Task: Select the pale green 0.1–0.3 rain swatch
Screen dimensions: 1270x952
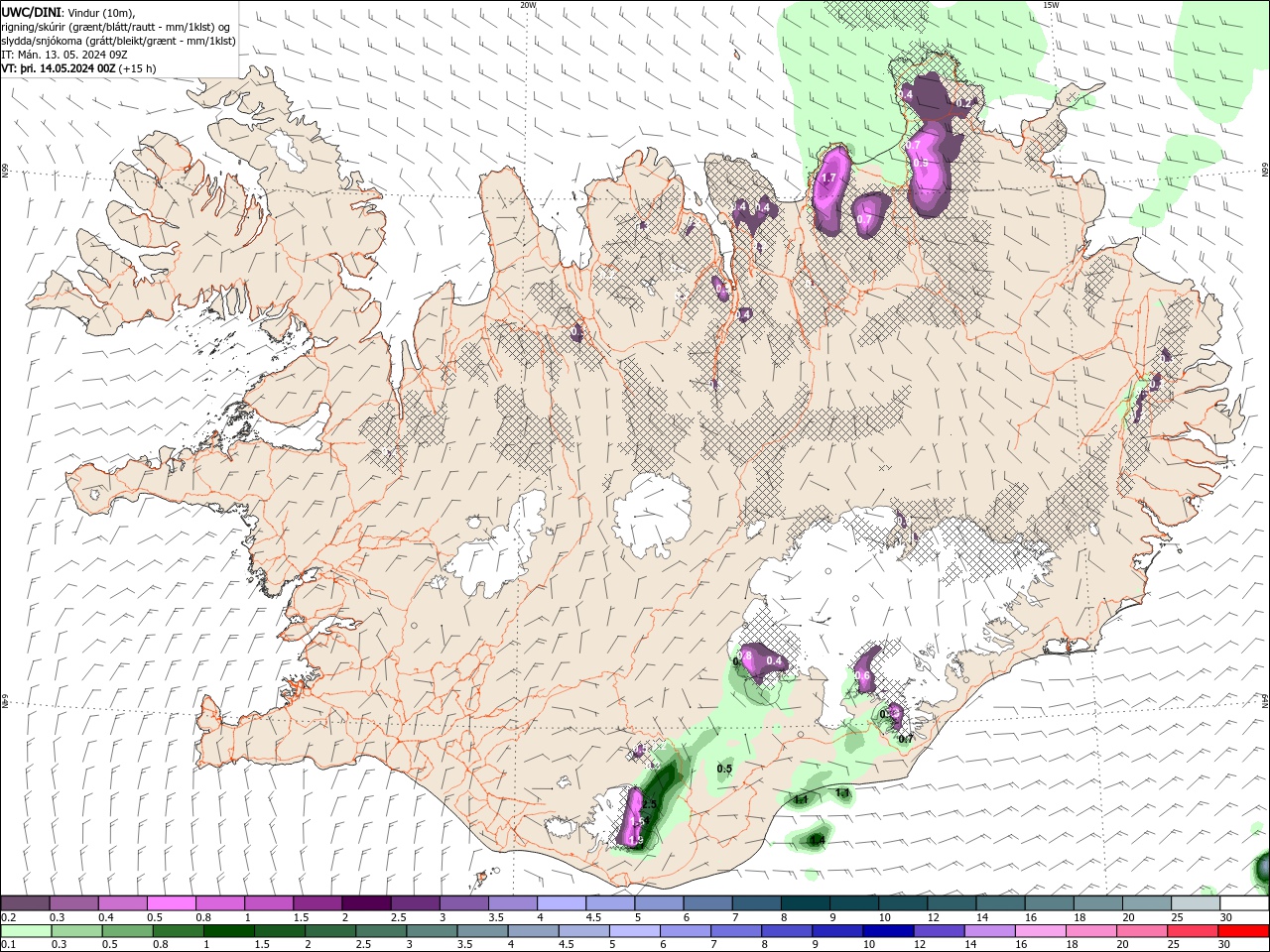Action: (x=27, y=931)
